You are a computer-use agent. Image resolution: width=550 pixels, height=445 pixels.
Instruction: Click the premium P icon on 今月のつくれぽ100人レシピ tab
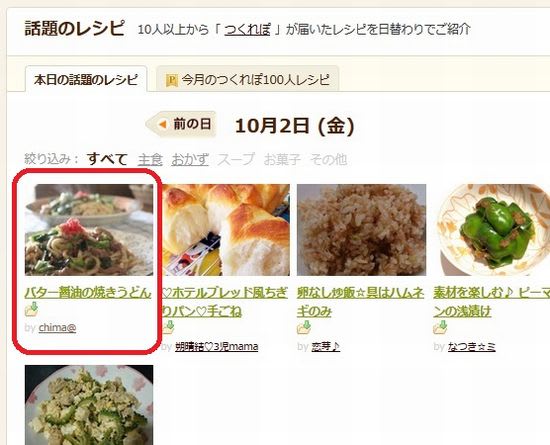pos(172,80)
